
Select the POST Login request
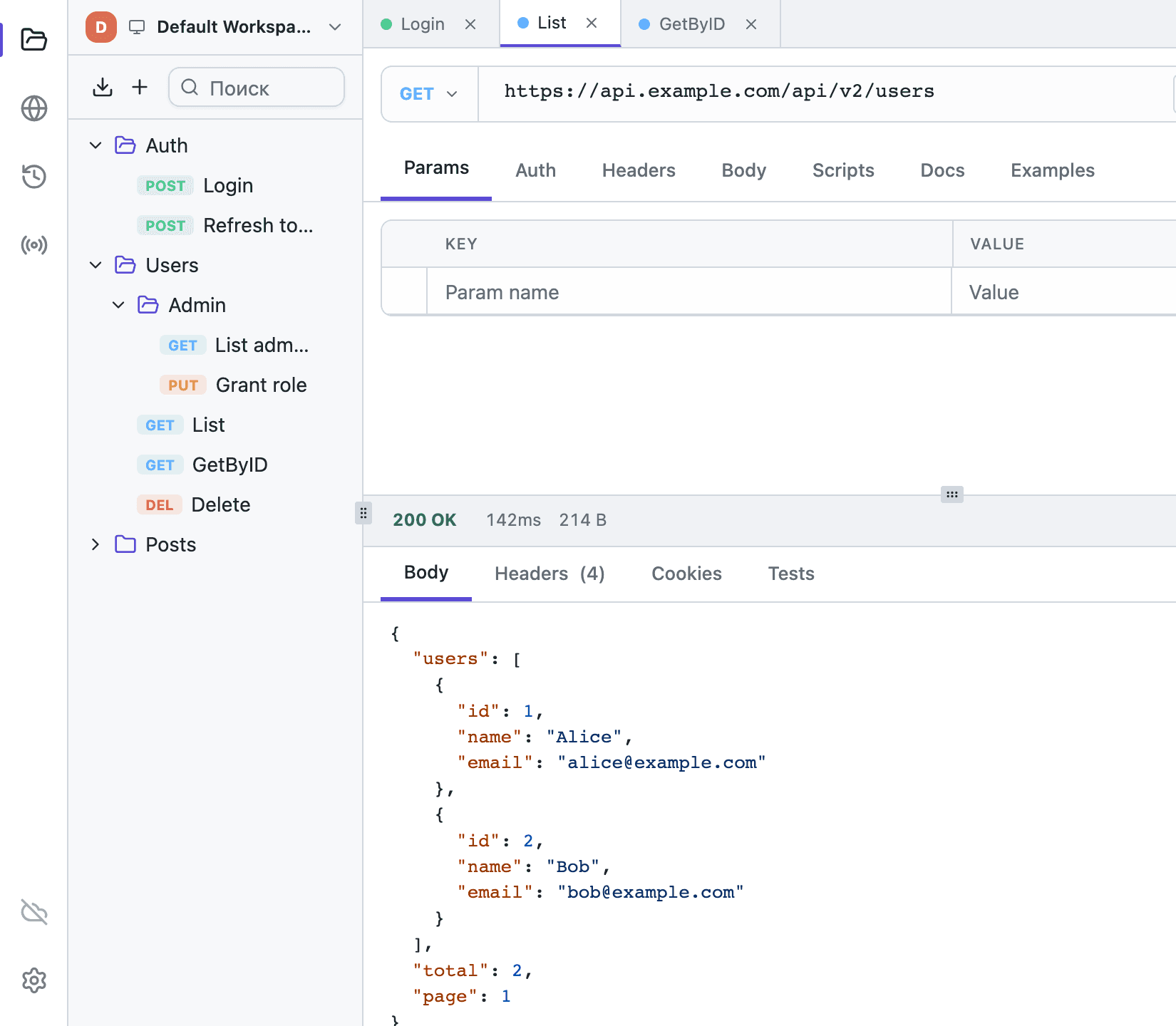tap(214, 185)
